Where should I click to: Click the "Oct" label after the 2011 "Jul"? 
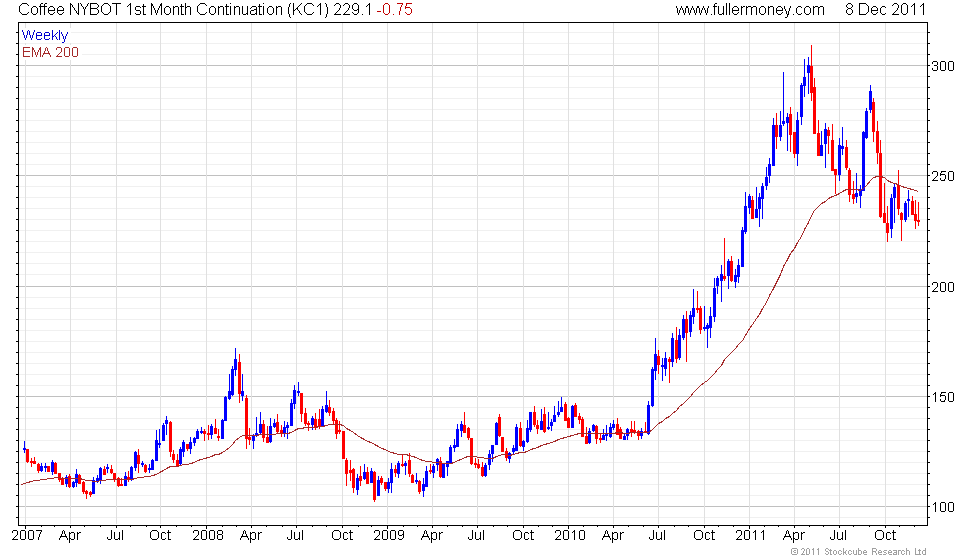(x=884, y=535)
